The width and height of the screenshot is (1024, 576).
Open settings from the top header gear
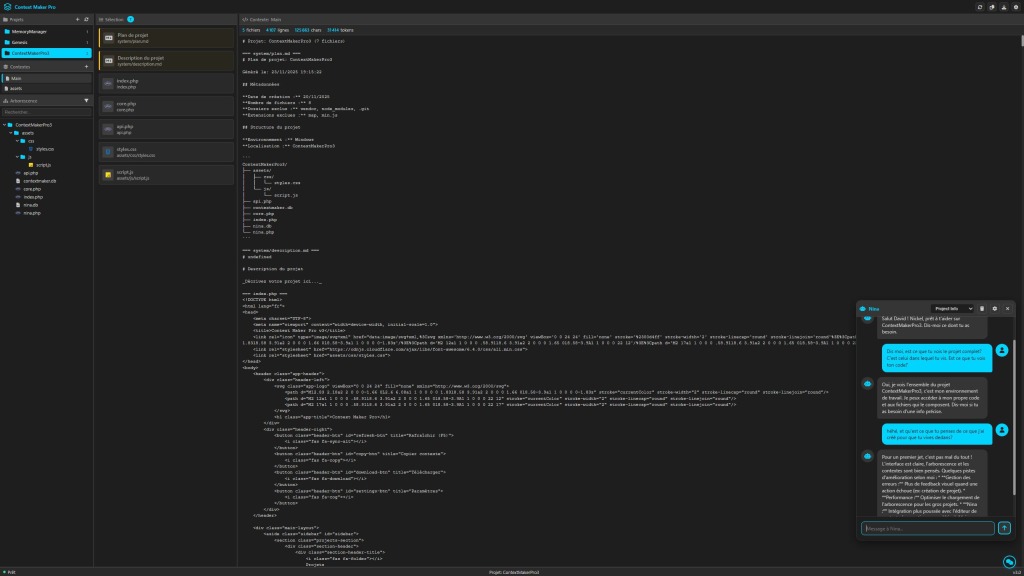[1015, 7]
